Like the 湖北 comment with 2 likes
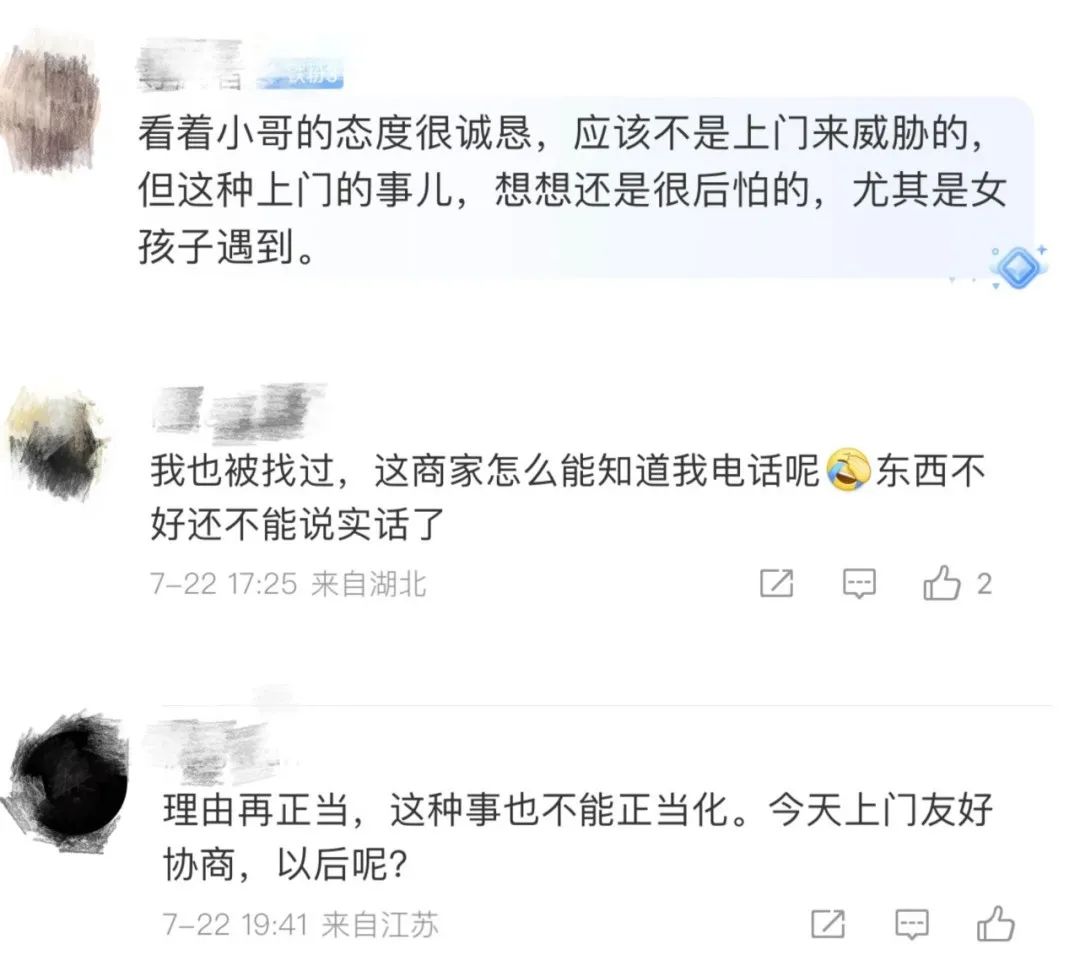 pos(942,583)
